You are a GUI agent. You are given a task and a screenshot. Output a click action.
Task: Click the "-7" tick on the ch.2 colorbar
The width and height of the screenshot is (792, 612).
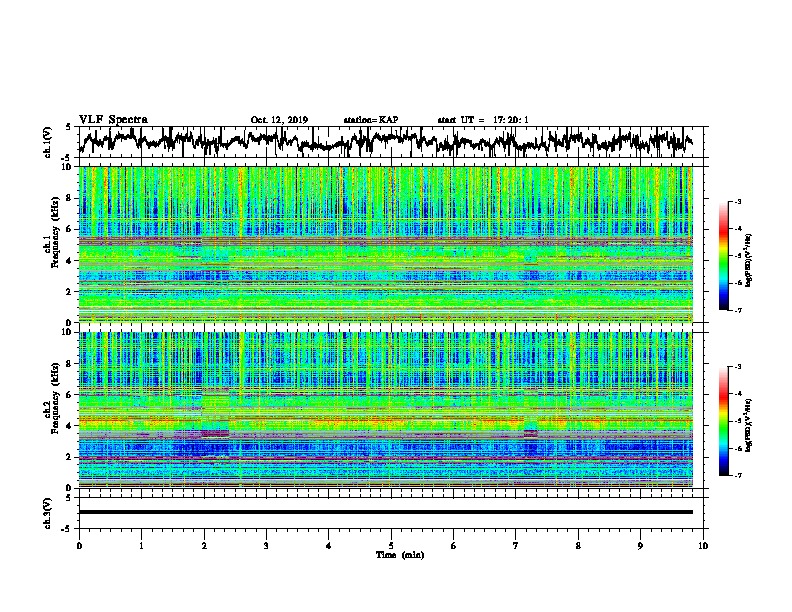(x=738, y=475)
